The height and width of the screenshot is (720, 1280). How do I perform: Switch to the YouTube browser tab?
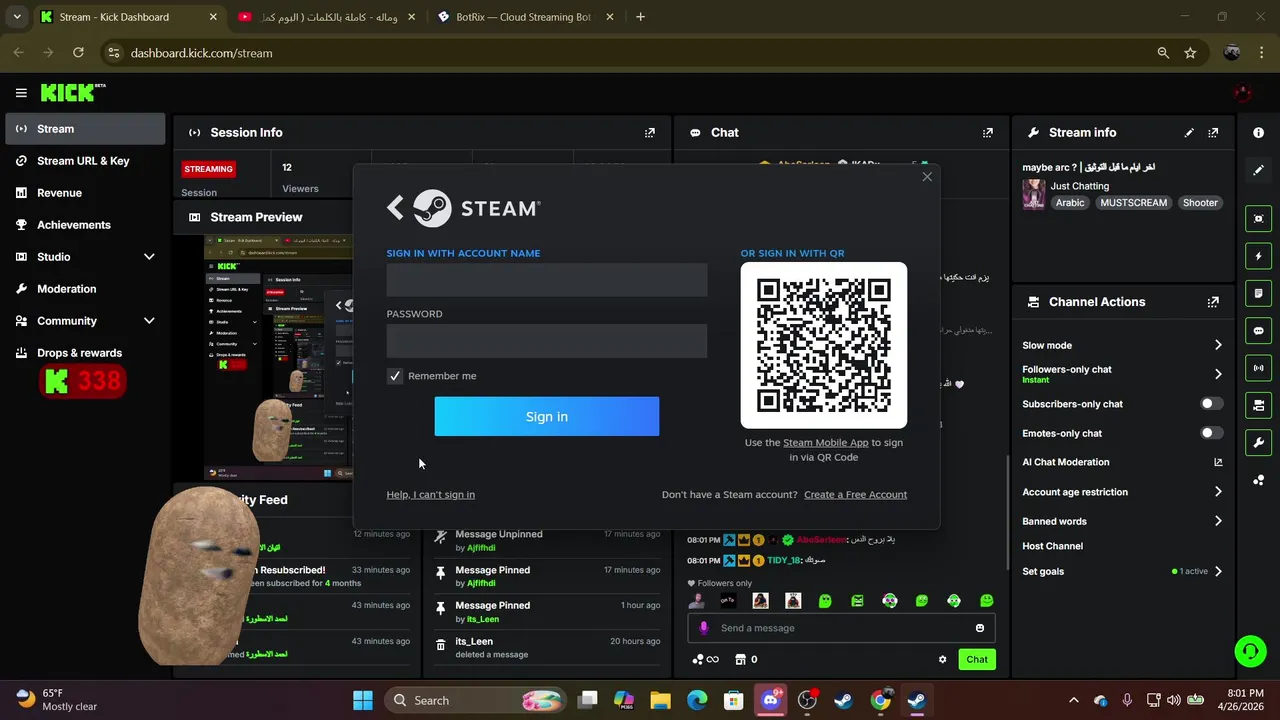[326, 17]
